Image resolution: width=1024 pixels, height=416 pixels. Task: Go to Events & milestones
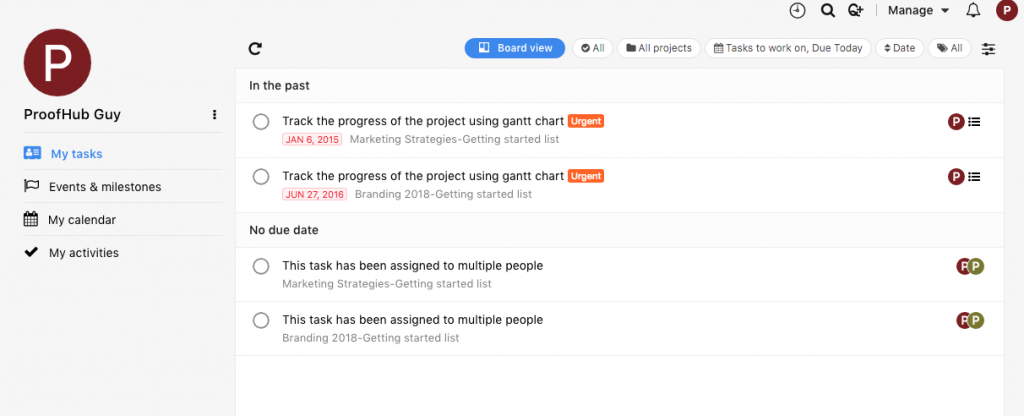(105, 187)
